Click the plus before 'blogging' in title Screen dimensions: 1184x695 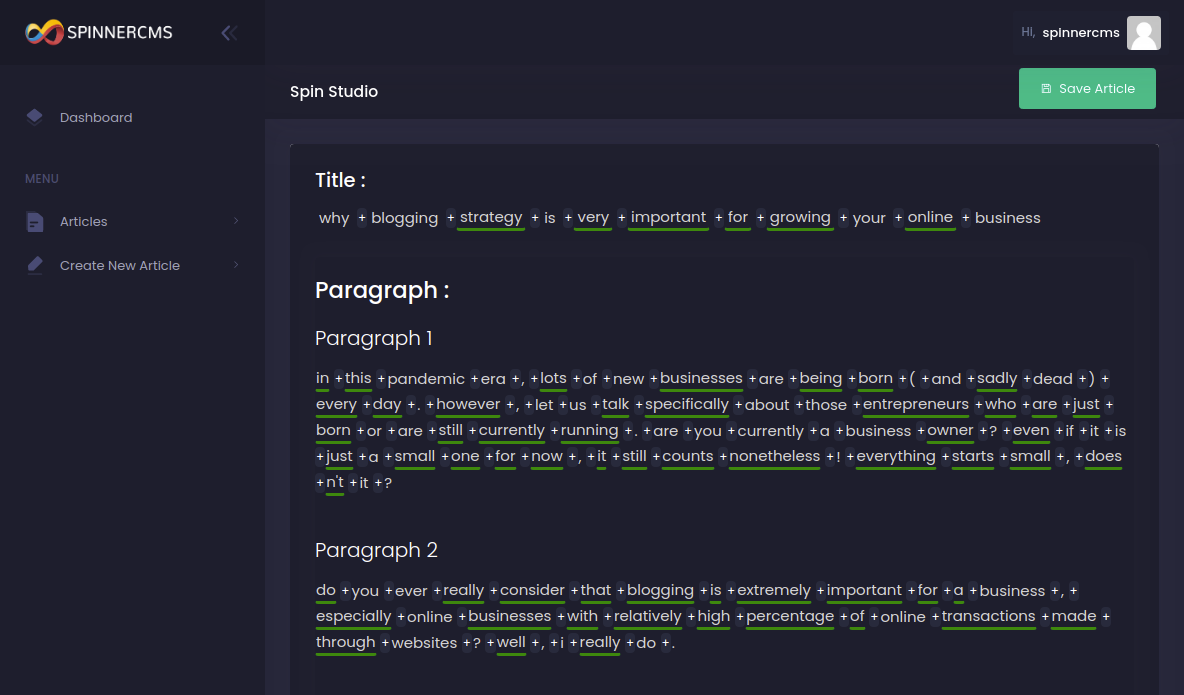pyautogui.click(x=362, y=218)
